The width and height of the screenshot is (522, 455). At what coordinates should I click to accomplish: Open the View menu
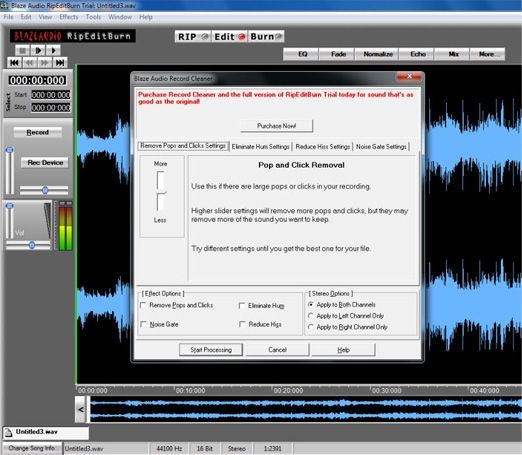tap(45, 17)
